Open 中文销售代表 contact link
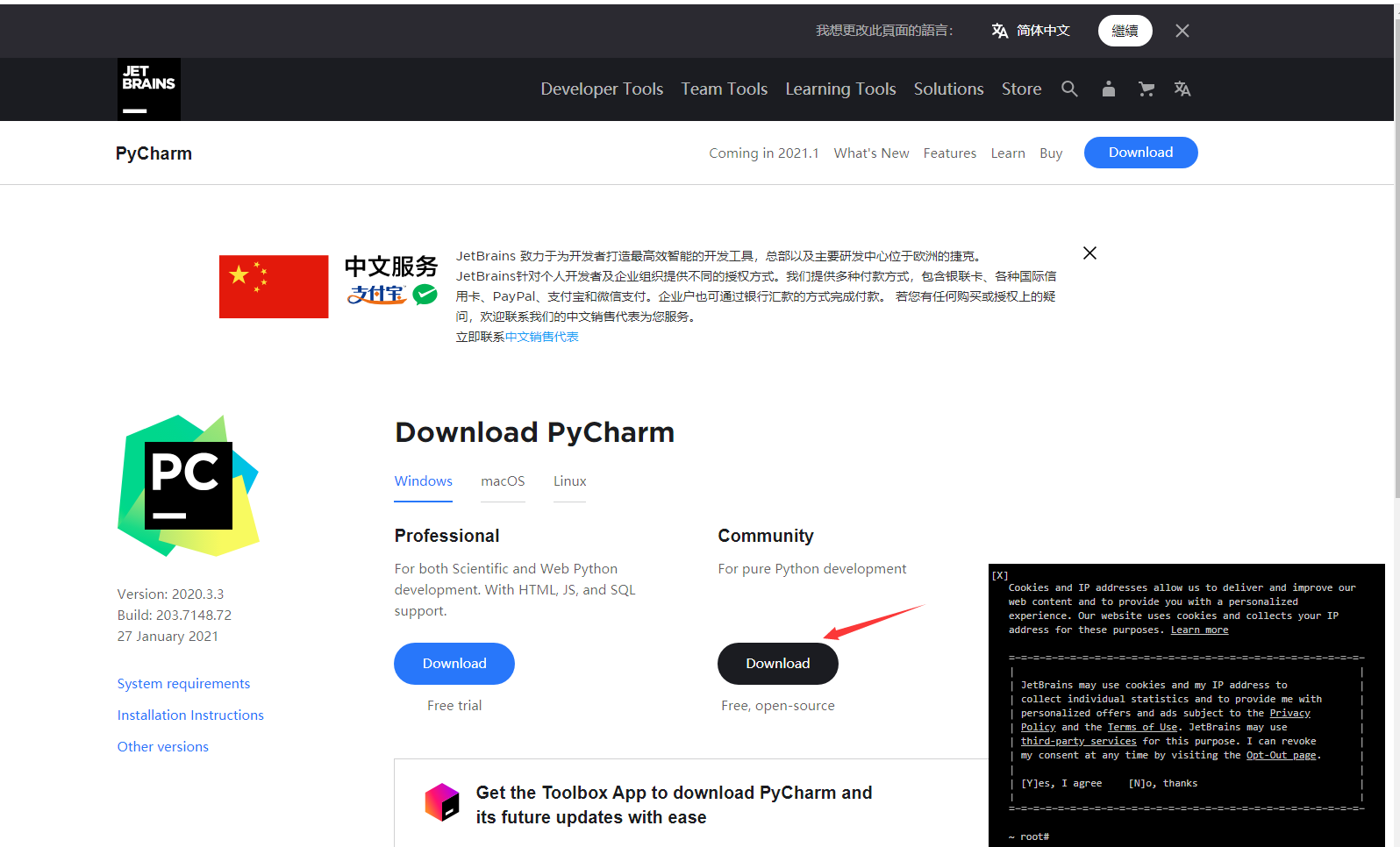 (x=541, y=337)
